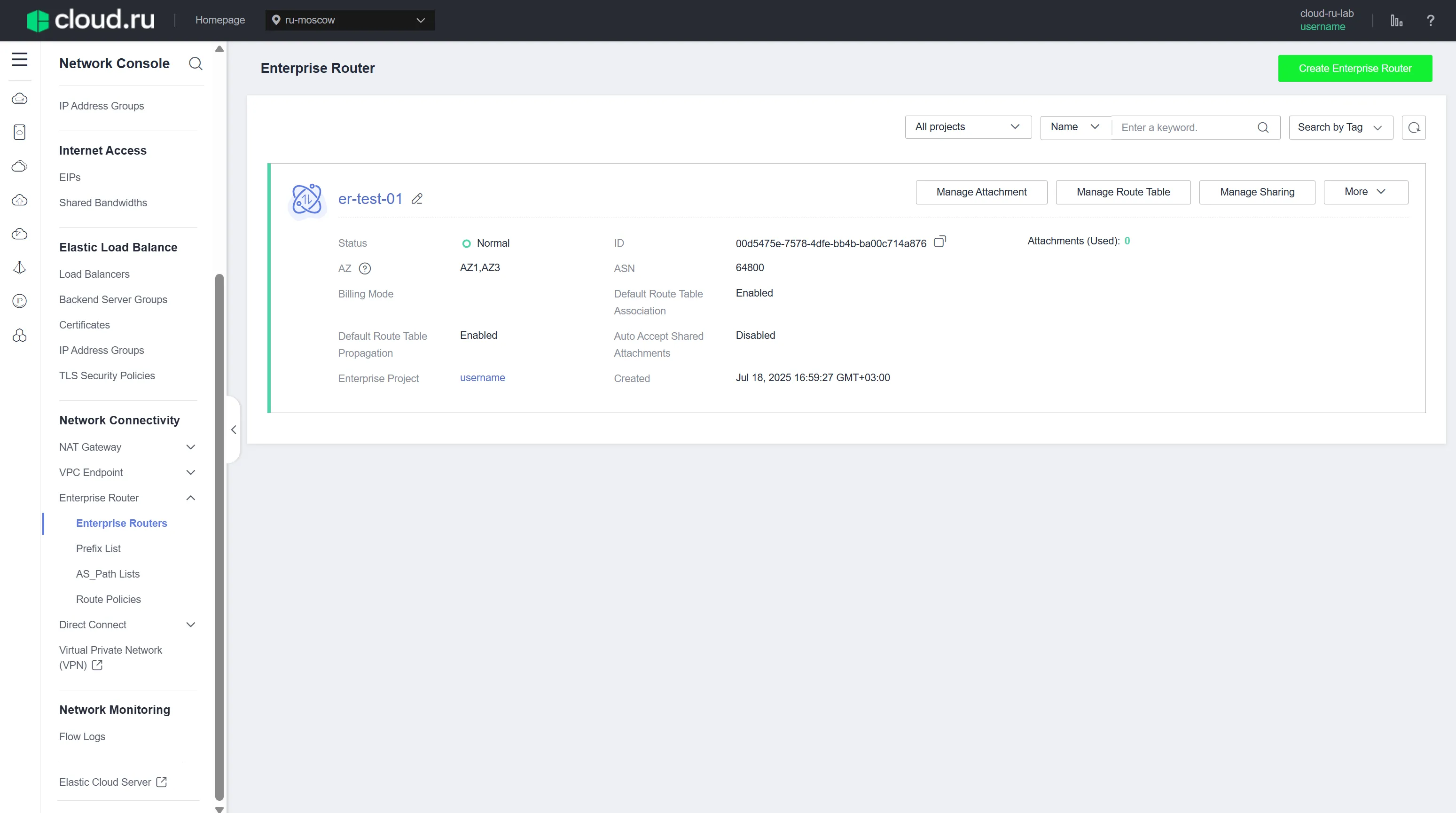Open the help question mark
The height and width of the screenshot is (813, 1456).
point(1430,20)
